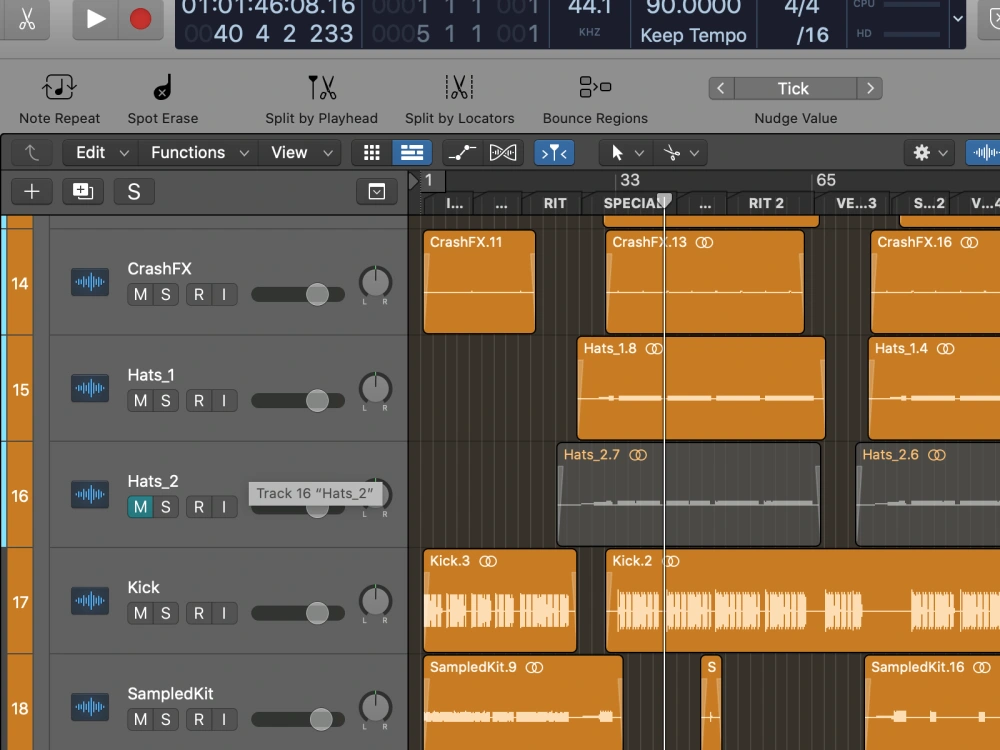
Task: Select the Hats_1.8 region
Action: coord(701,388)
